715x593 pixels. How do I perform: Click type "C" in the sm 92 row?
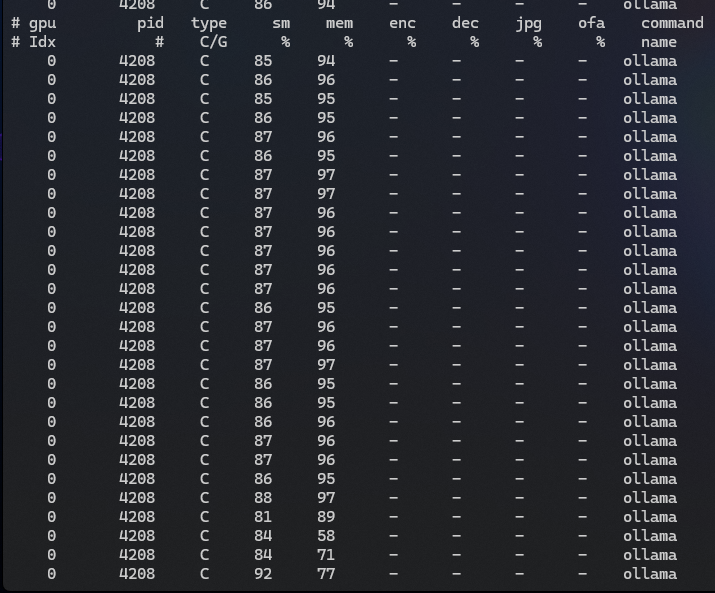[x=204, y=574]
